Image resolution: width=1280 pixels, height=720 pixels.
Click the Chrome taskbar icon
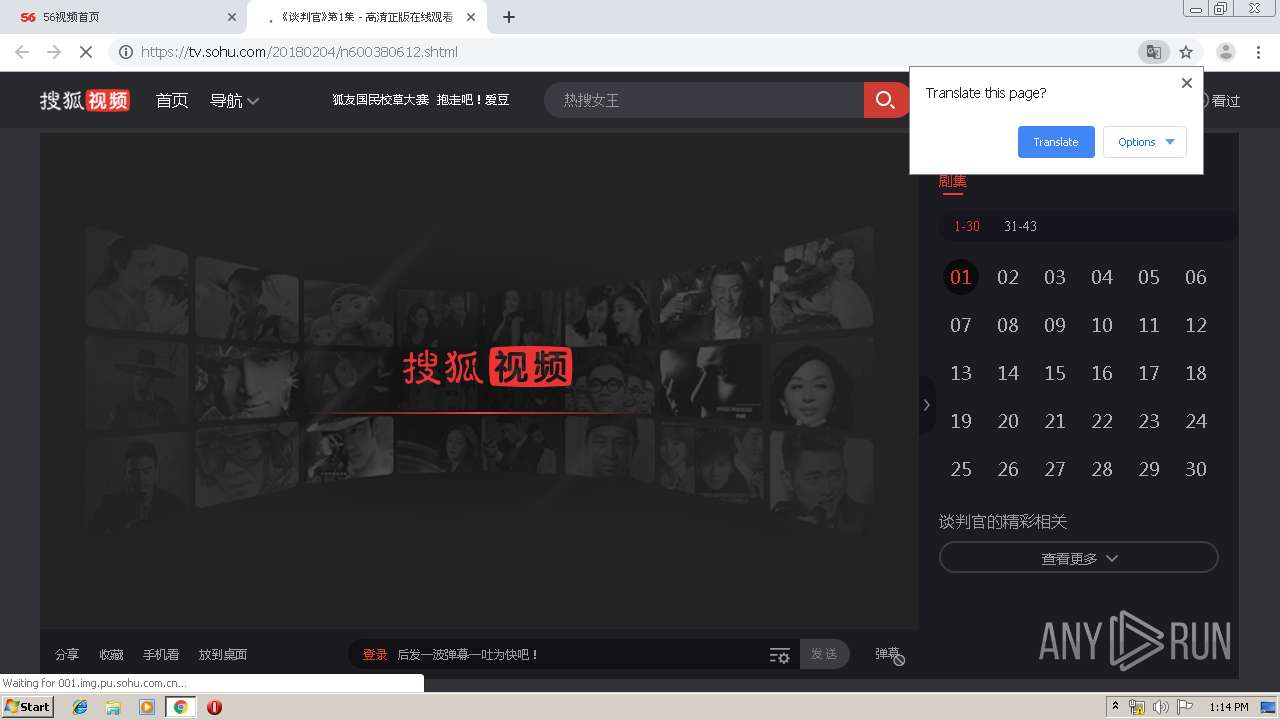pyautogui.click(x=180, y=707)
